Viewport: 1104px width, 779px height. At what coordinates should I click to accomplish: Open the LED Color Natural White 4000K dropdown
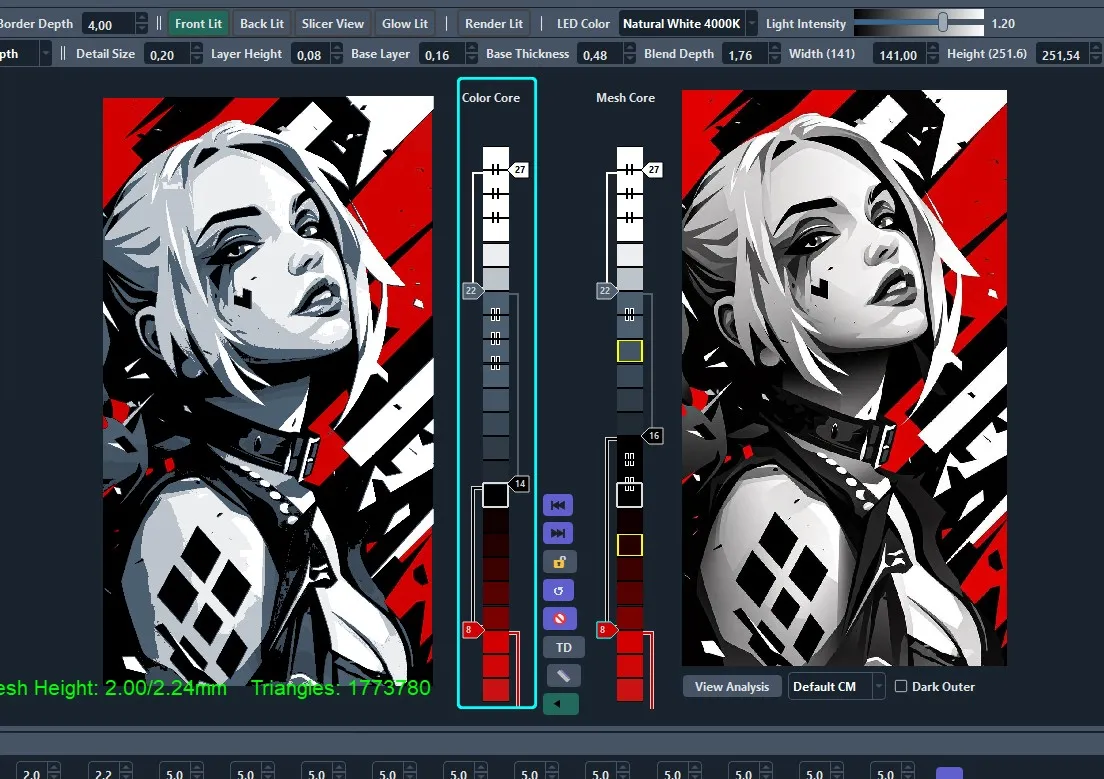tap(688, 24)
